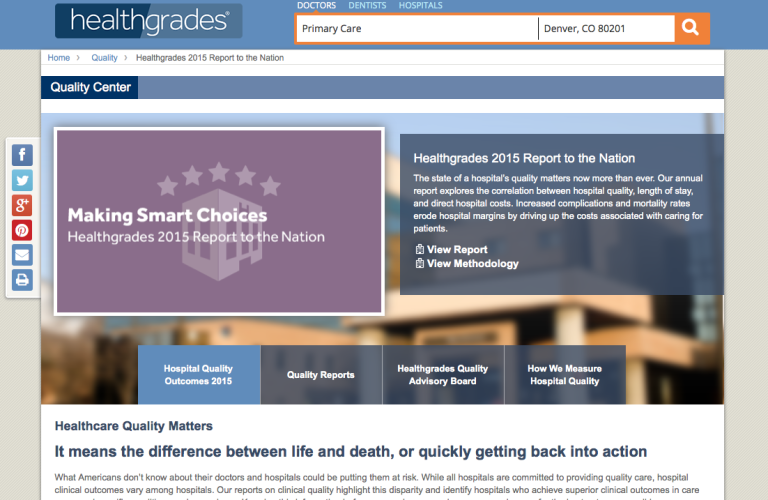This screenshot has height=500, width=768.
Task: Click document icon beside View Methodology
Action: pyautogui.click(x=419, y=263)
